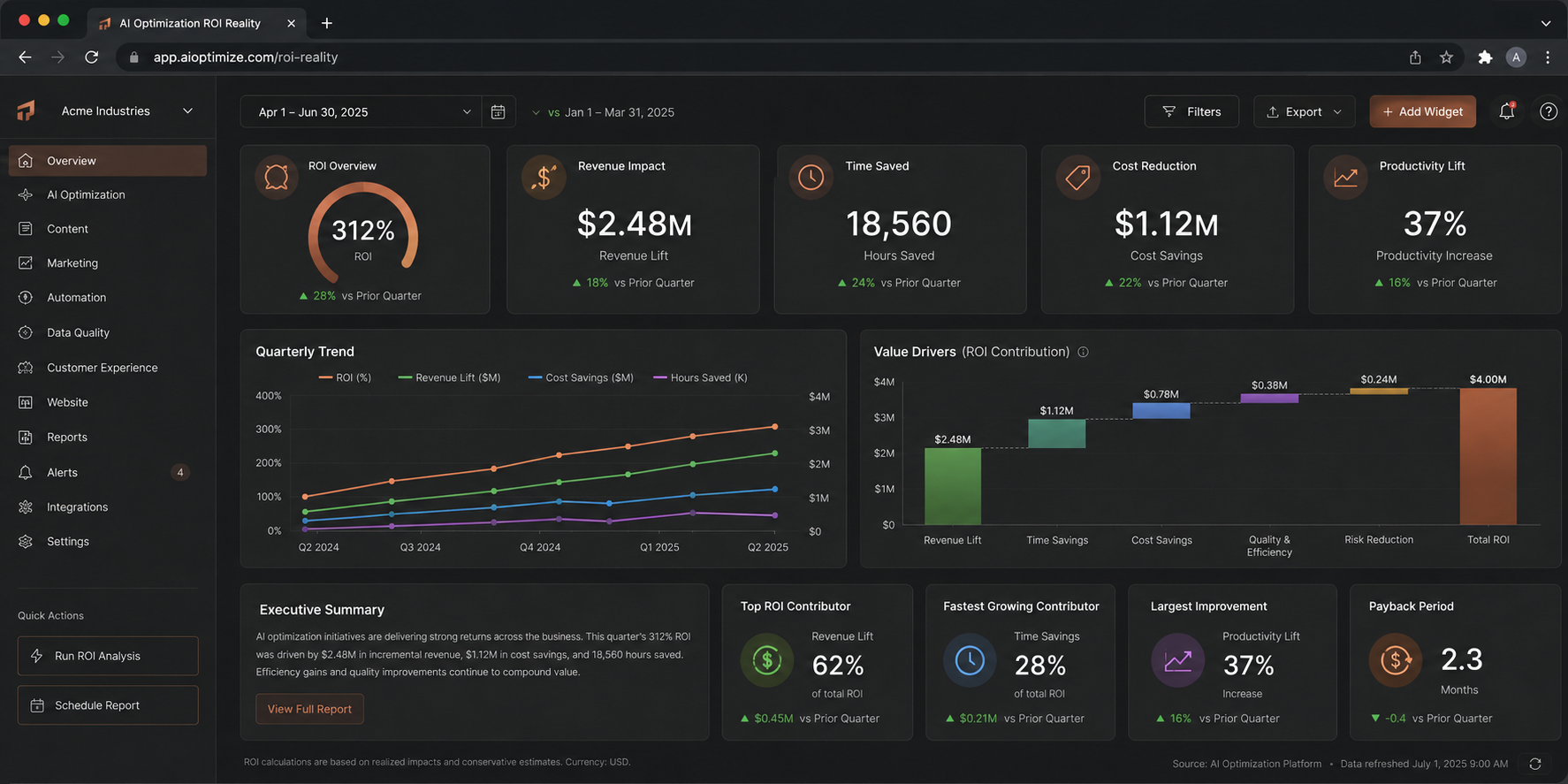Toggle the Hours Saved (K) legend series
The width and height of the screenshot is (1568, 784).
point(700,377)
